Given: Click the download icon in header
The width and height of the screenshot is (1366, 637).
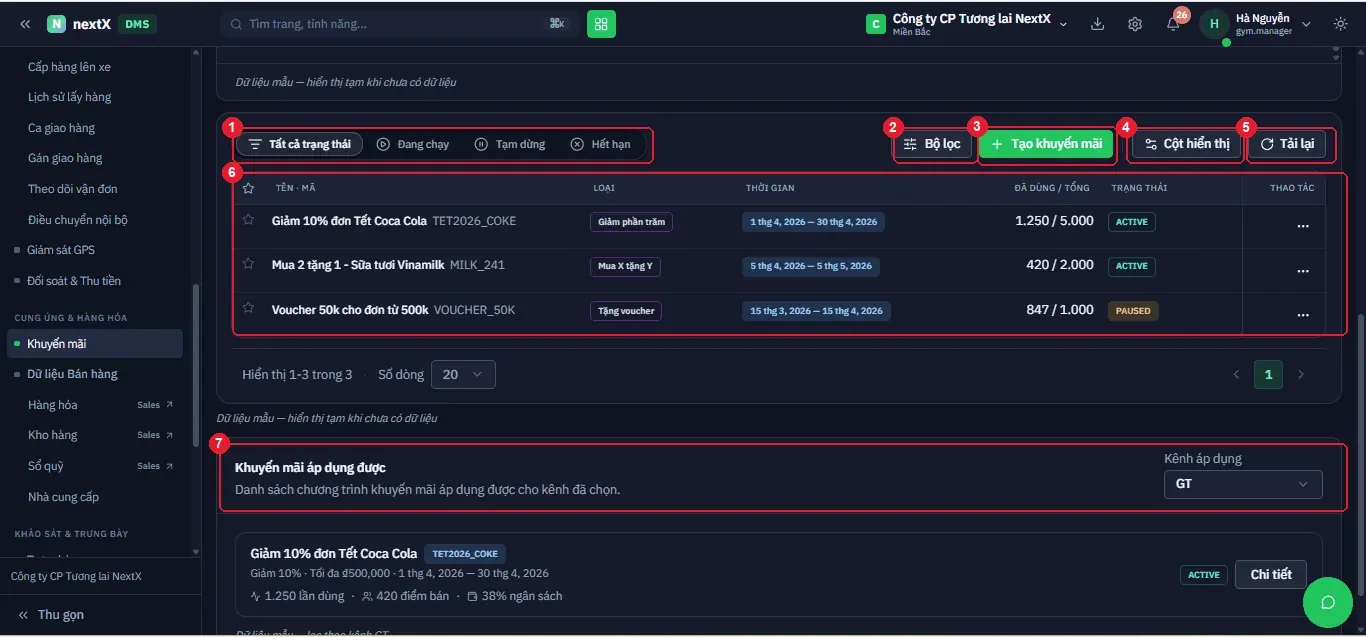Looking at the screenshot, I should (x=1097, y=24).
